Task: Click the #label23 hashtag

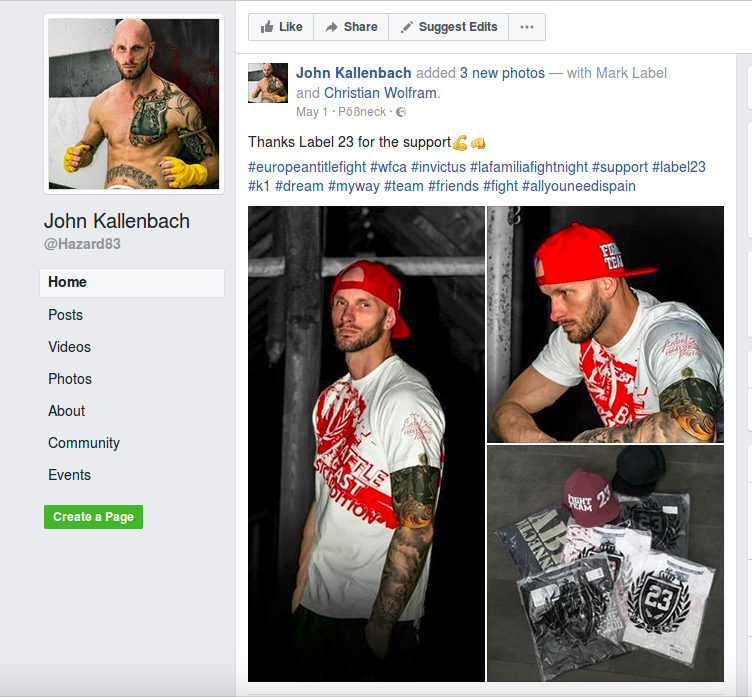Action: 679,167
